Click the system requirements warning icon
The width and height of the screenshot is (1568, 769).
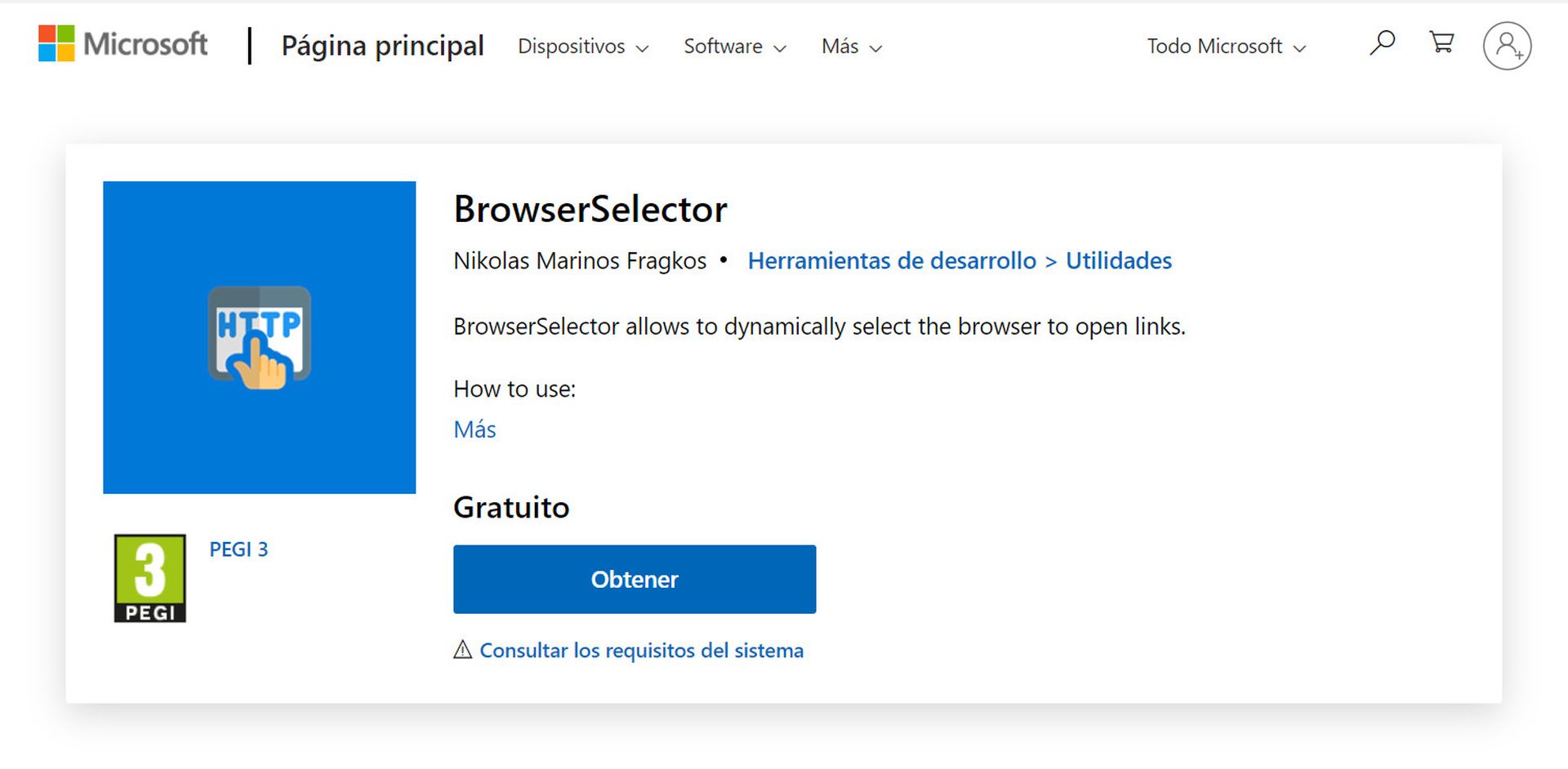(462, 649)
